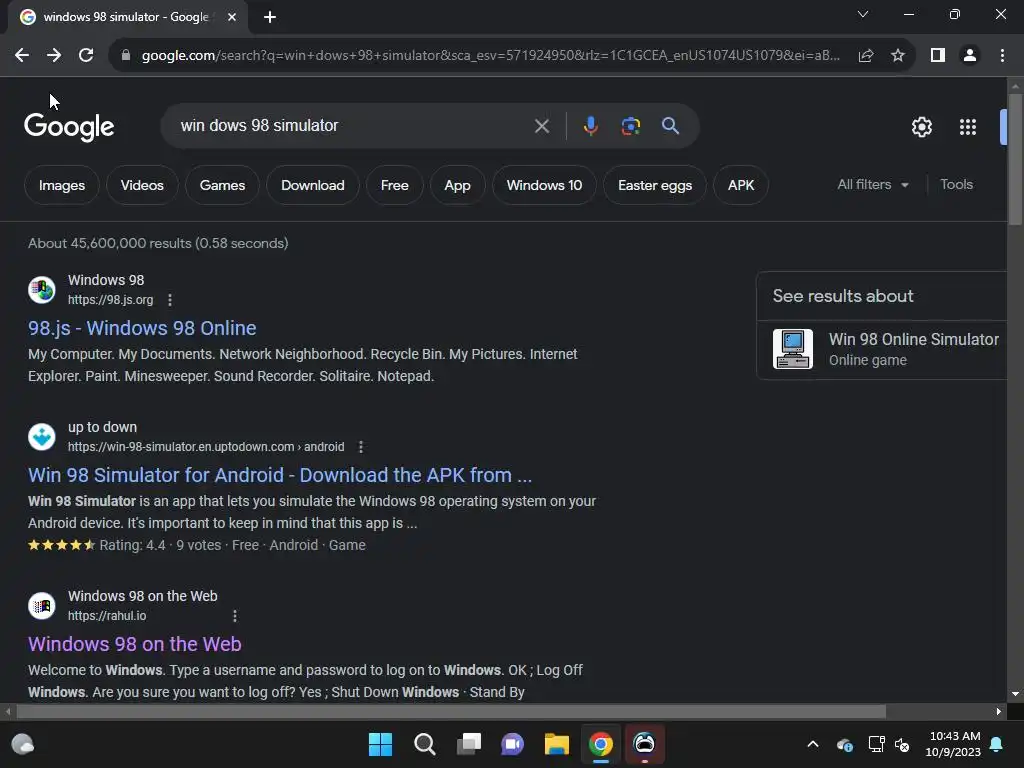Select the Games filter chip
Image resolution: width=1024 pixels, height=768 pixels.
click(223, 185)
